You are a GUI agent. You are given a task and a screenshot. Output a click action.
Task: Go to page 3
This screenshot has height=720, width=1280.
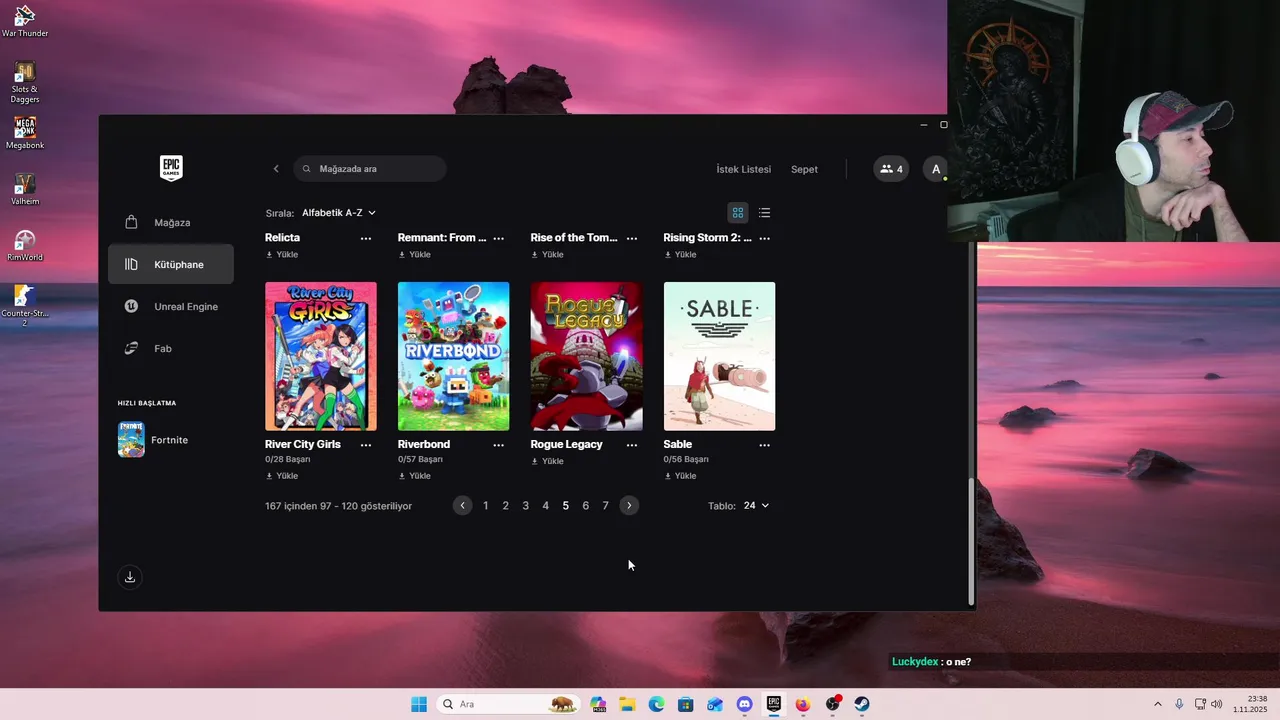(x=526, y=506)
